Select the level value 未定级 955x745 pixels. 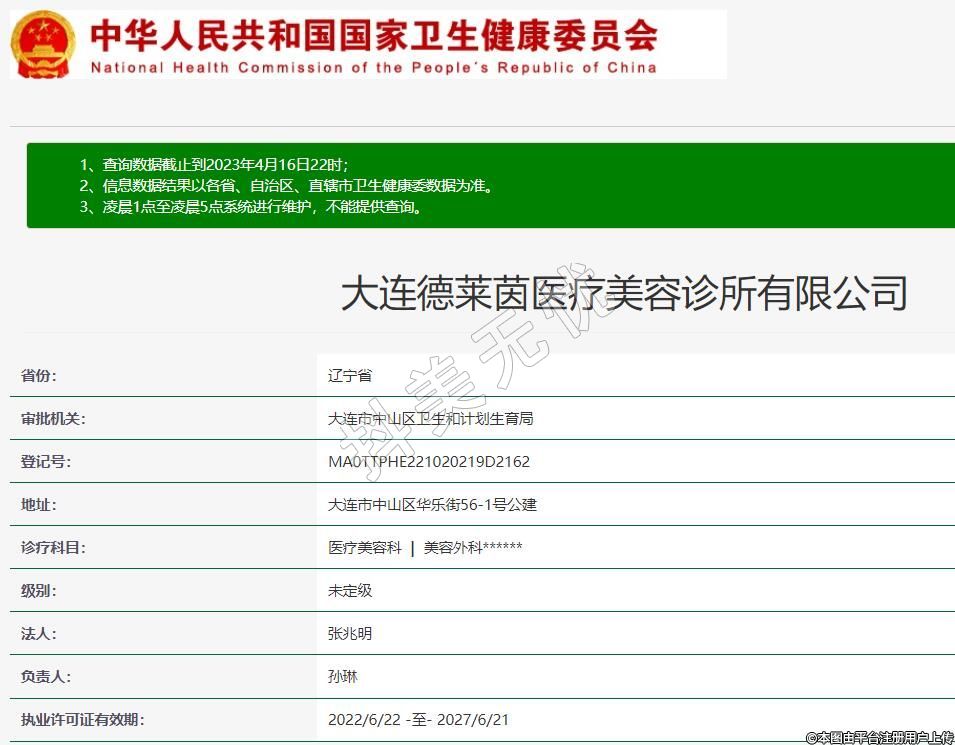pos(350,591)
